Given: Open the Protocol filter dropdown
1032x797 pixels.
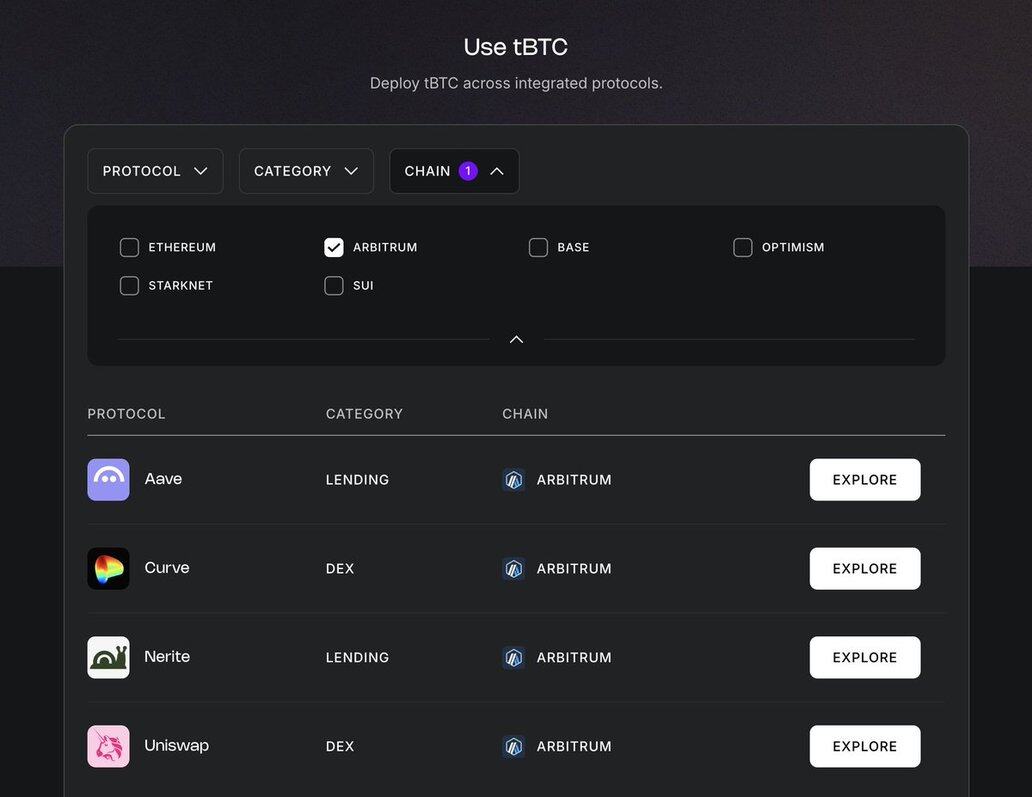Looking at the screenshot, I should point(155,171).
